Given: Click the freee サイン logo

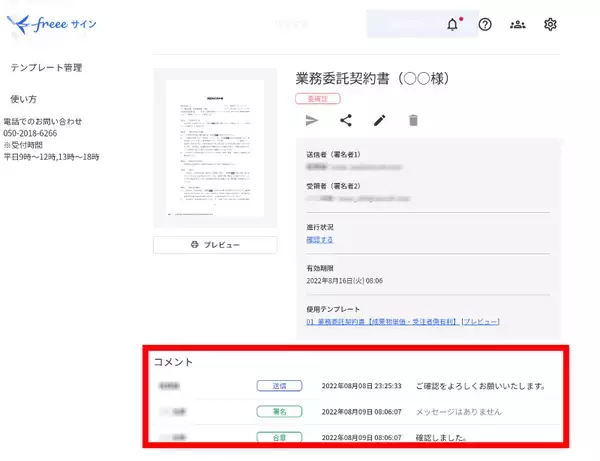Looking at the screenshot, I should (x=50, y=22).
